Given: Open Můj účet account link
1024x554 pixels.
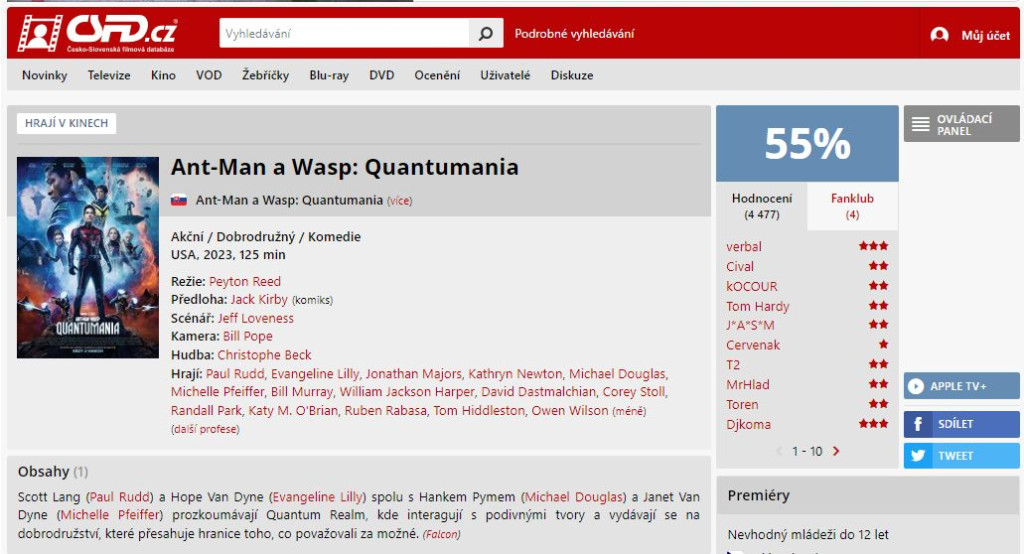Looking at the screenshot, I should coord(985,35).
